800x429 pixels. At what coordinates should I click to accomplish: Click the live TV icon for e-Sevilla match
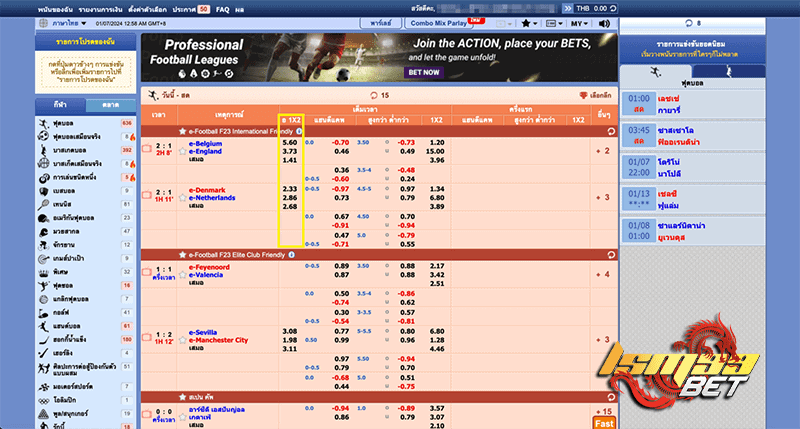click(x=147, y=337)
